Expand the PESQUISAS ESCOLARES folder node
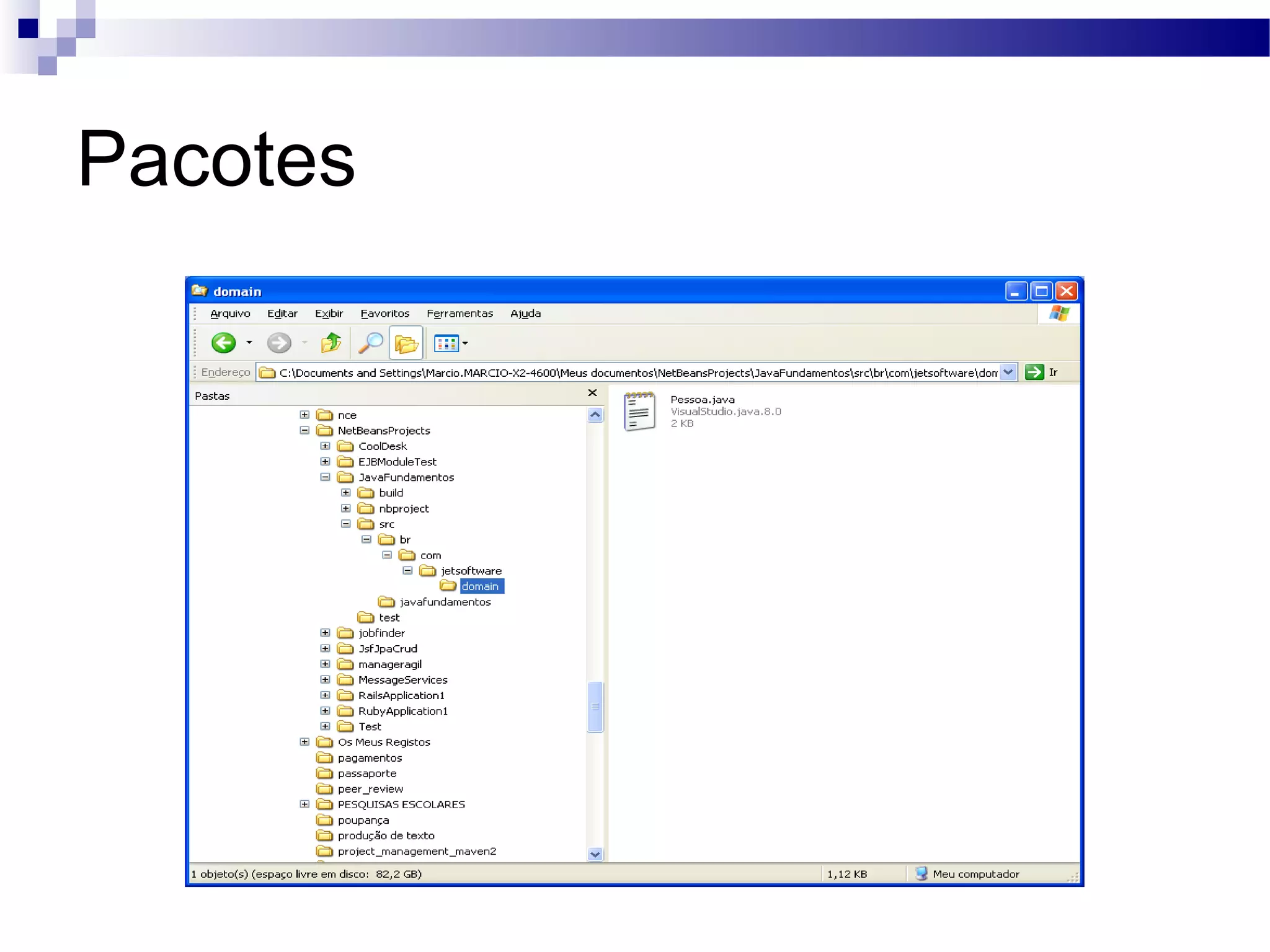The image size is (1270, 952). pyautogui.click(x=304, y=804)
